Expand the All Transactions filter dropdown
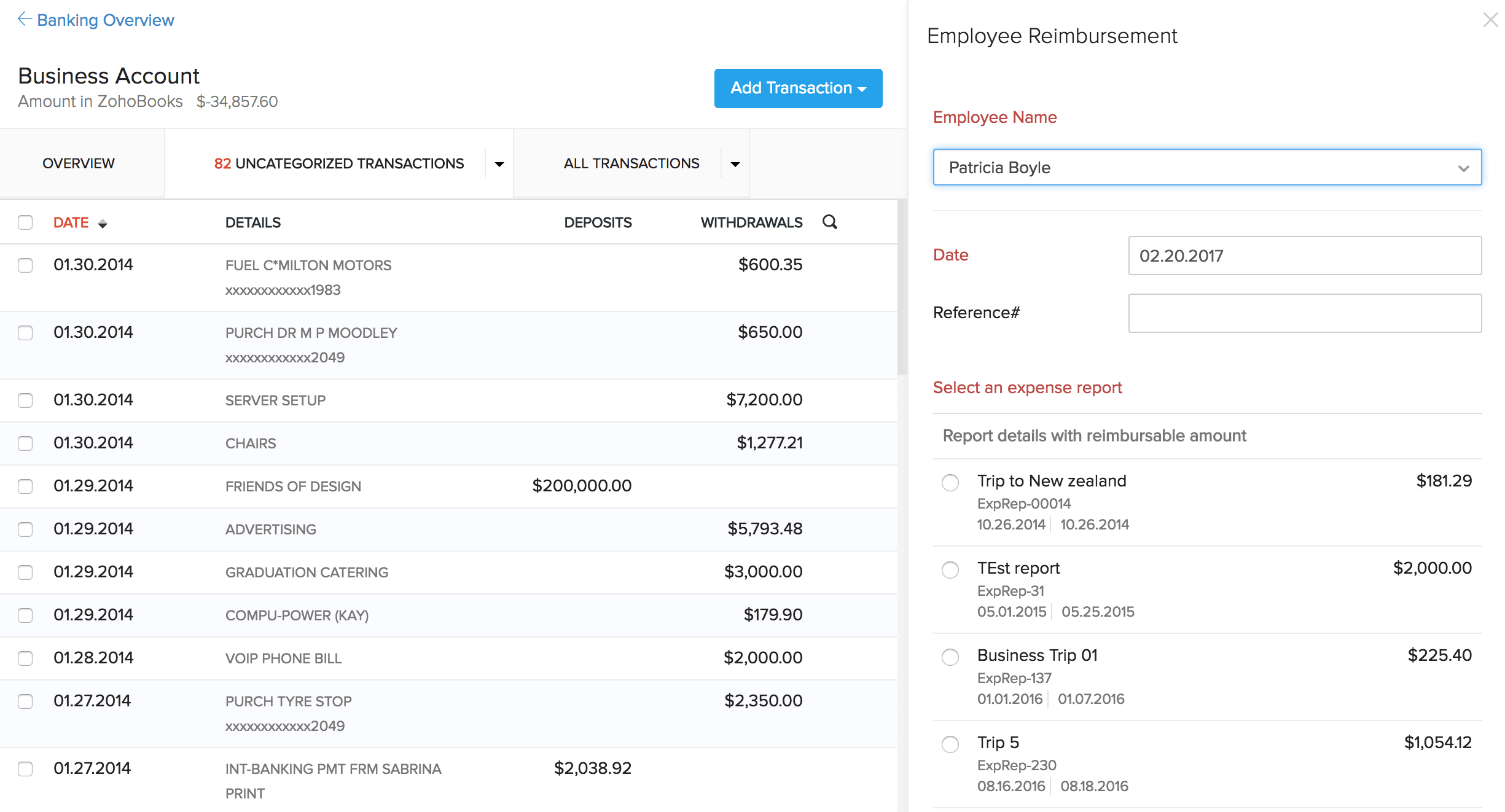Viewport: 1505px width, 812px height. (x=736, y=163)
